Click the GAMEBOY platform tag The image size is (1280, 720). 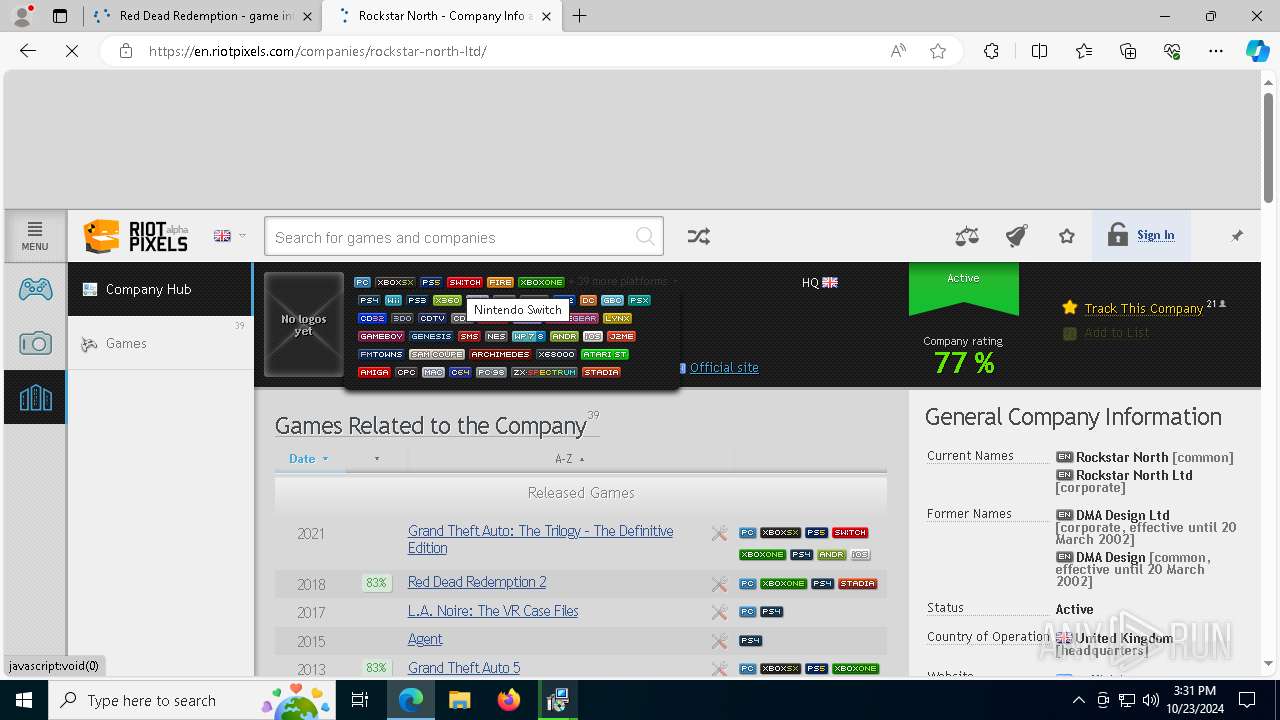click(381, 336)
